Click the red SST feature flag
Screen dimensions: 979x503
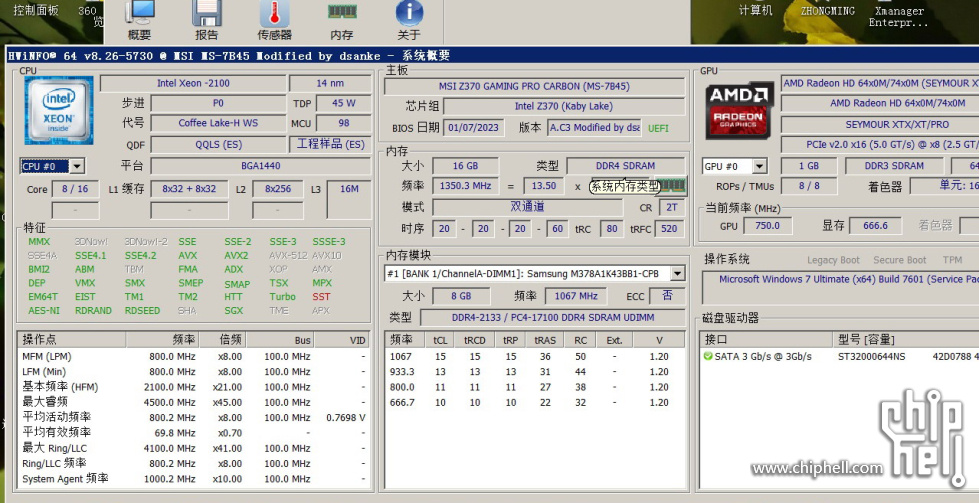point(321,296)
